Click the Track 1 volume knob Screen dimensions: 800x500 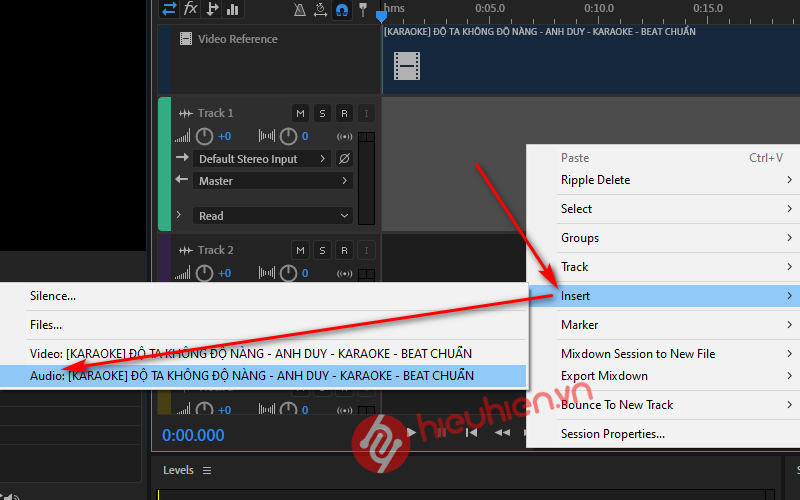click(x=205, y=136)
